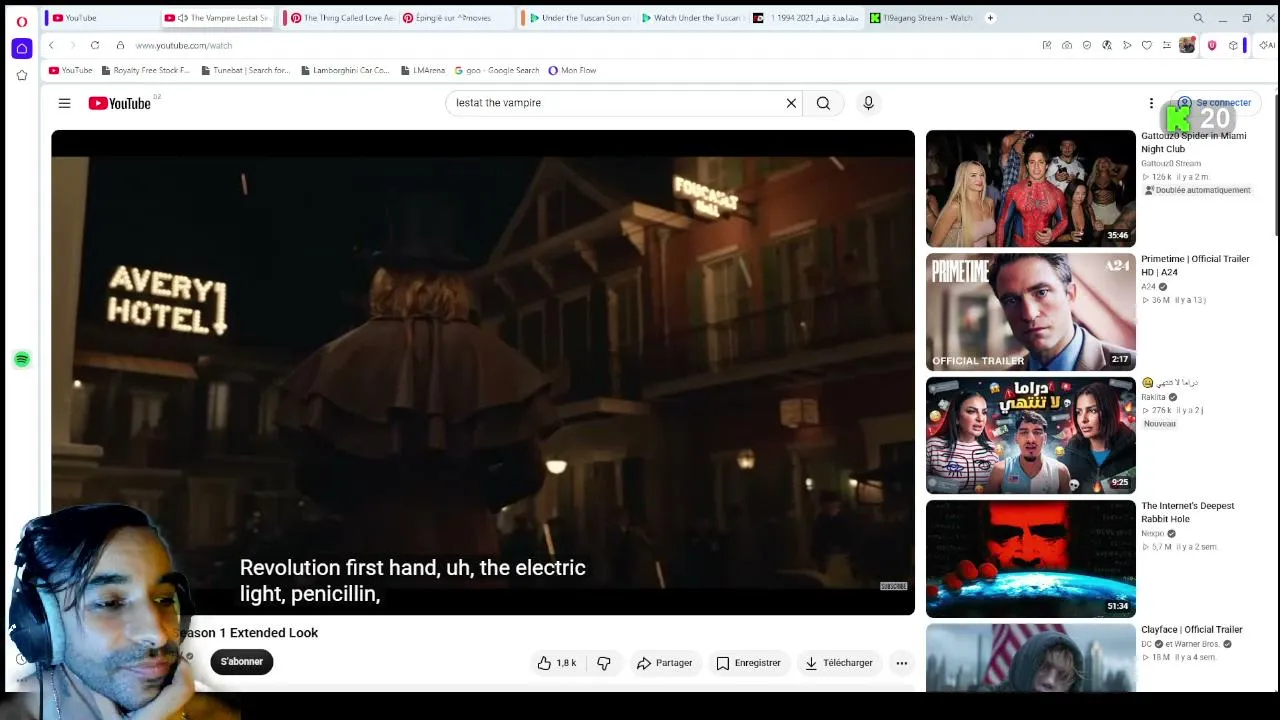Save the video with Enregistrer
Screen dimensions: 1280x720
click(749, 663)
